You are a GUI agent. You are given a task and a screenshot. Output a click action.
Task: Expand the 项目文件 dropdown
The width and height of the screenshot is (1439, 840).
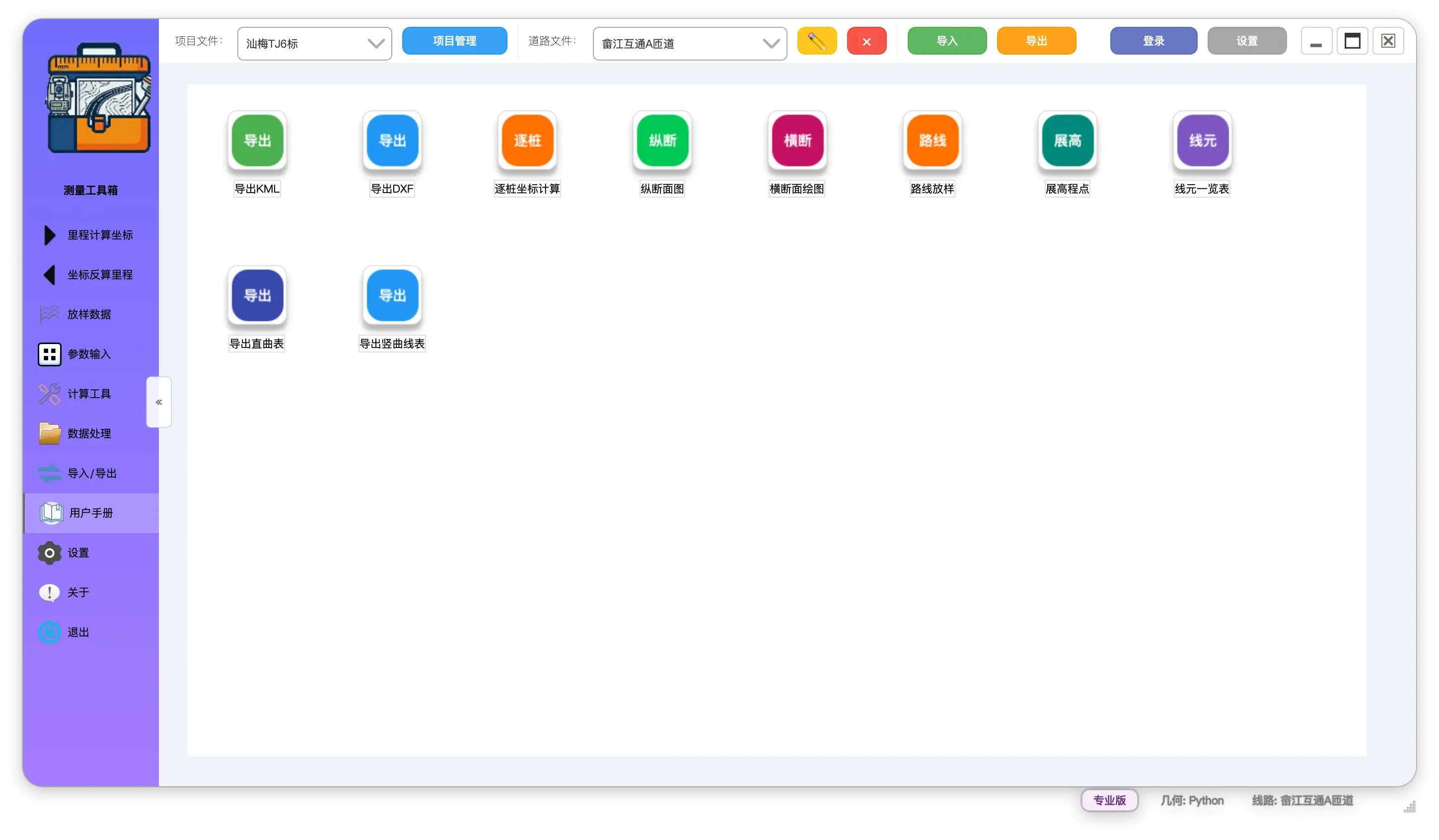315,43
